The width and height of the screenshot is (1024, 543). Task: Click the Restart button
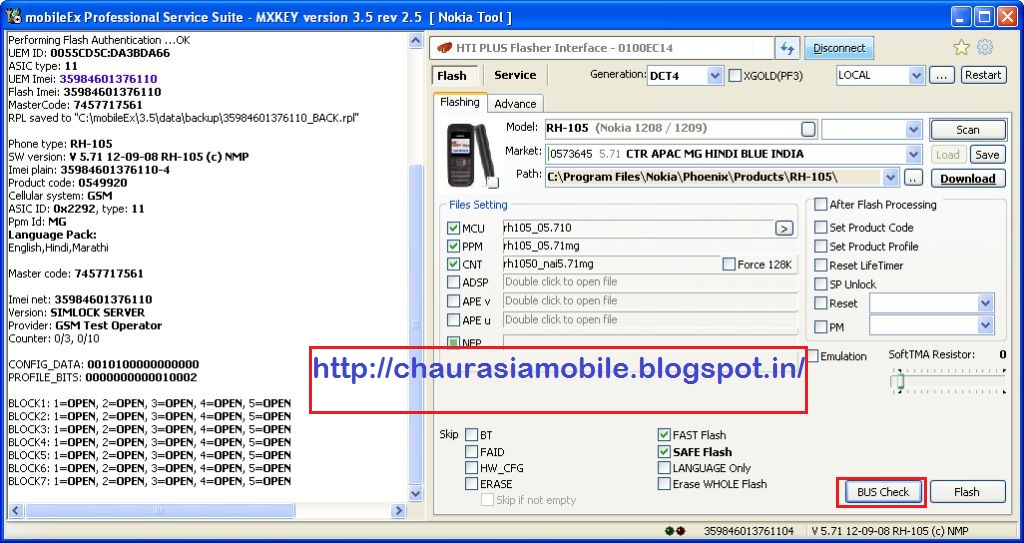983,75
